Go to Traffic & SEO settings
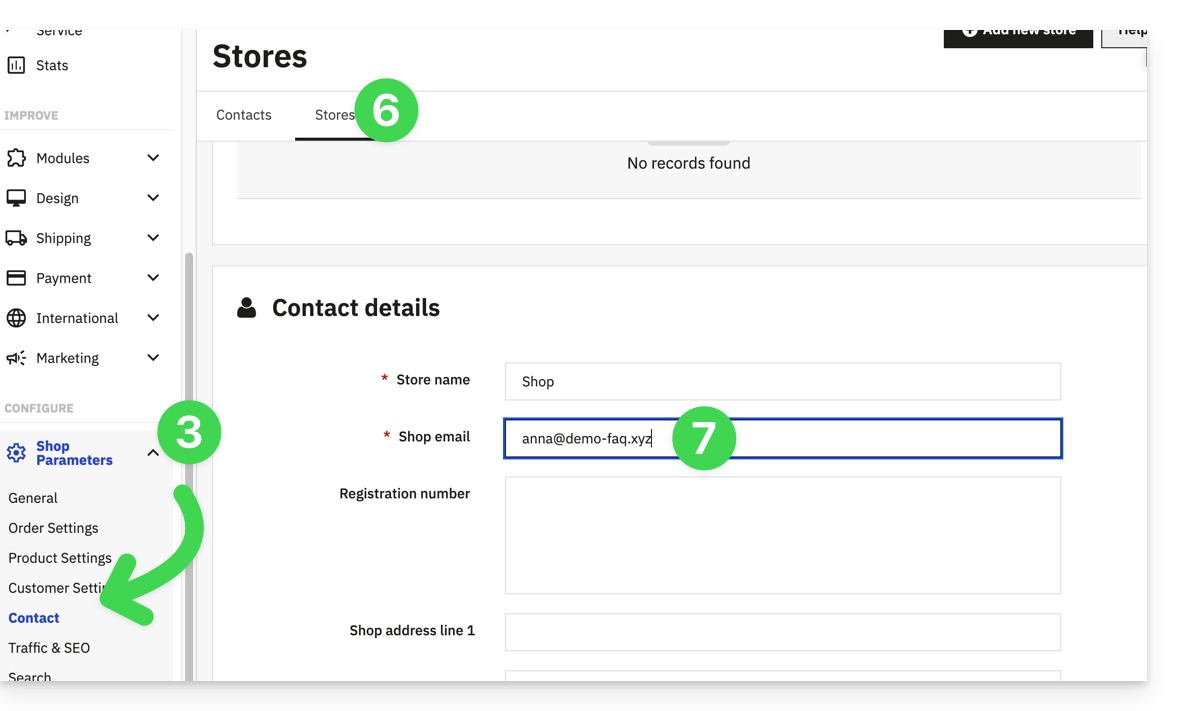 pyautogui.click(x=49, y=648)
